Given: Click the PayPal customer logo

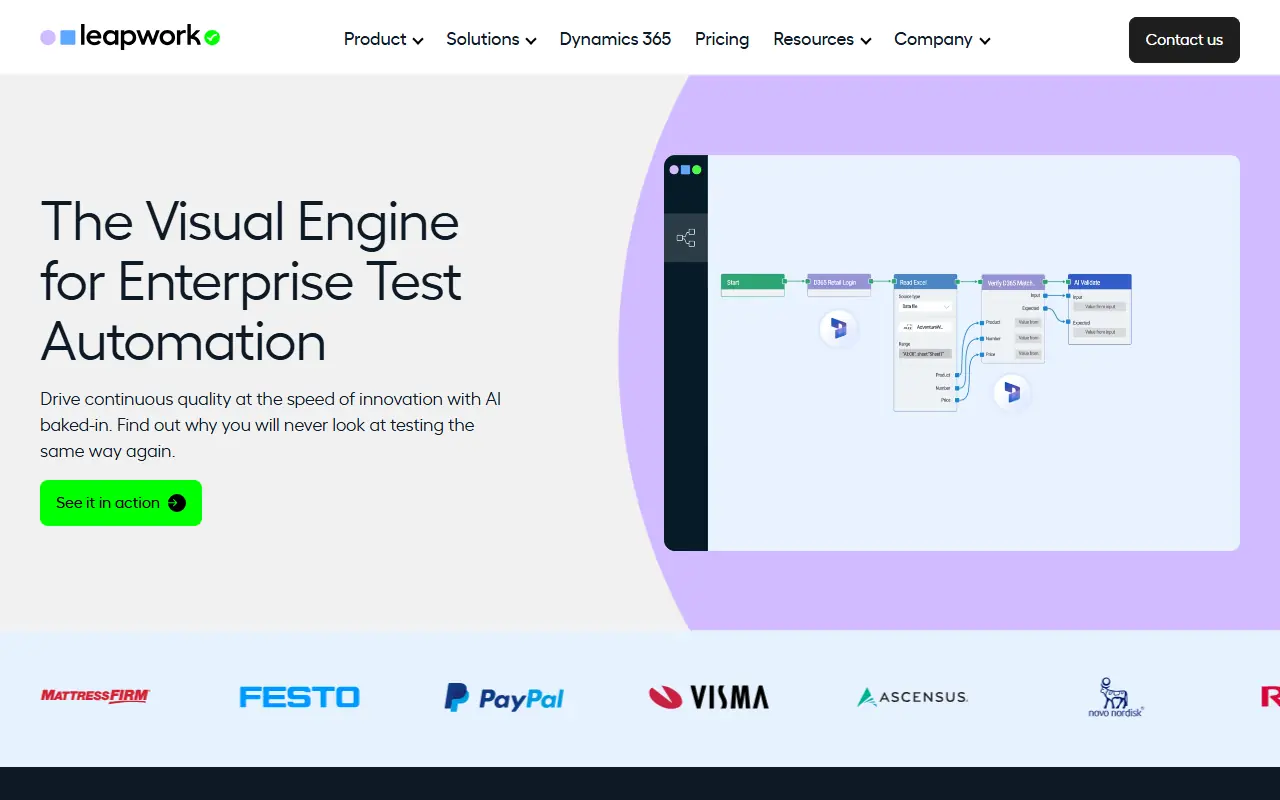Looking at the screenshot, I should coord(504,697).
